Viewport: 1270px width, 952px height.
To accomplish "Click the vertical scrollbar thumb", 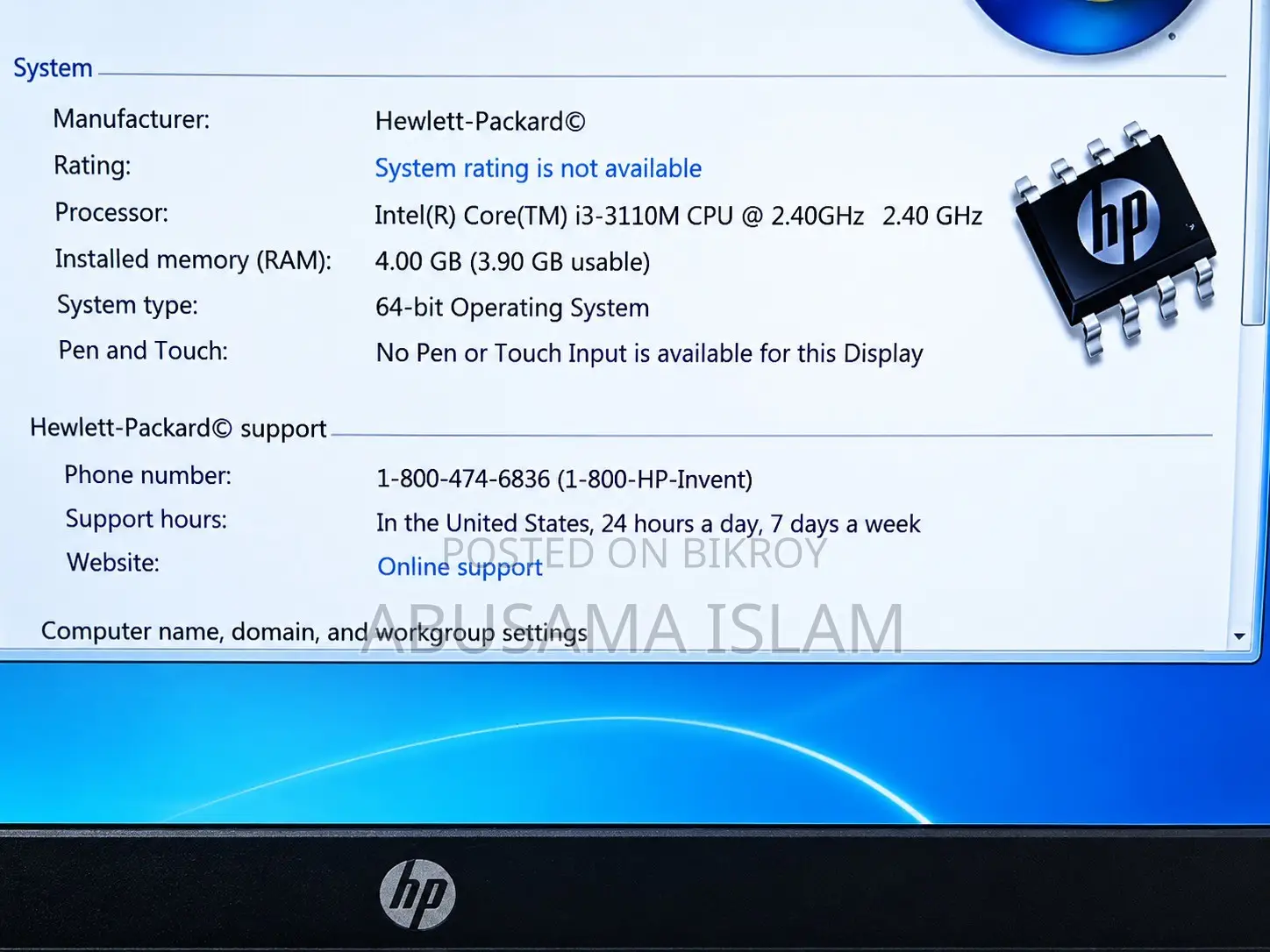I will [x=1254, y=162].
